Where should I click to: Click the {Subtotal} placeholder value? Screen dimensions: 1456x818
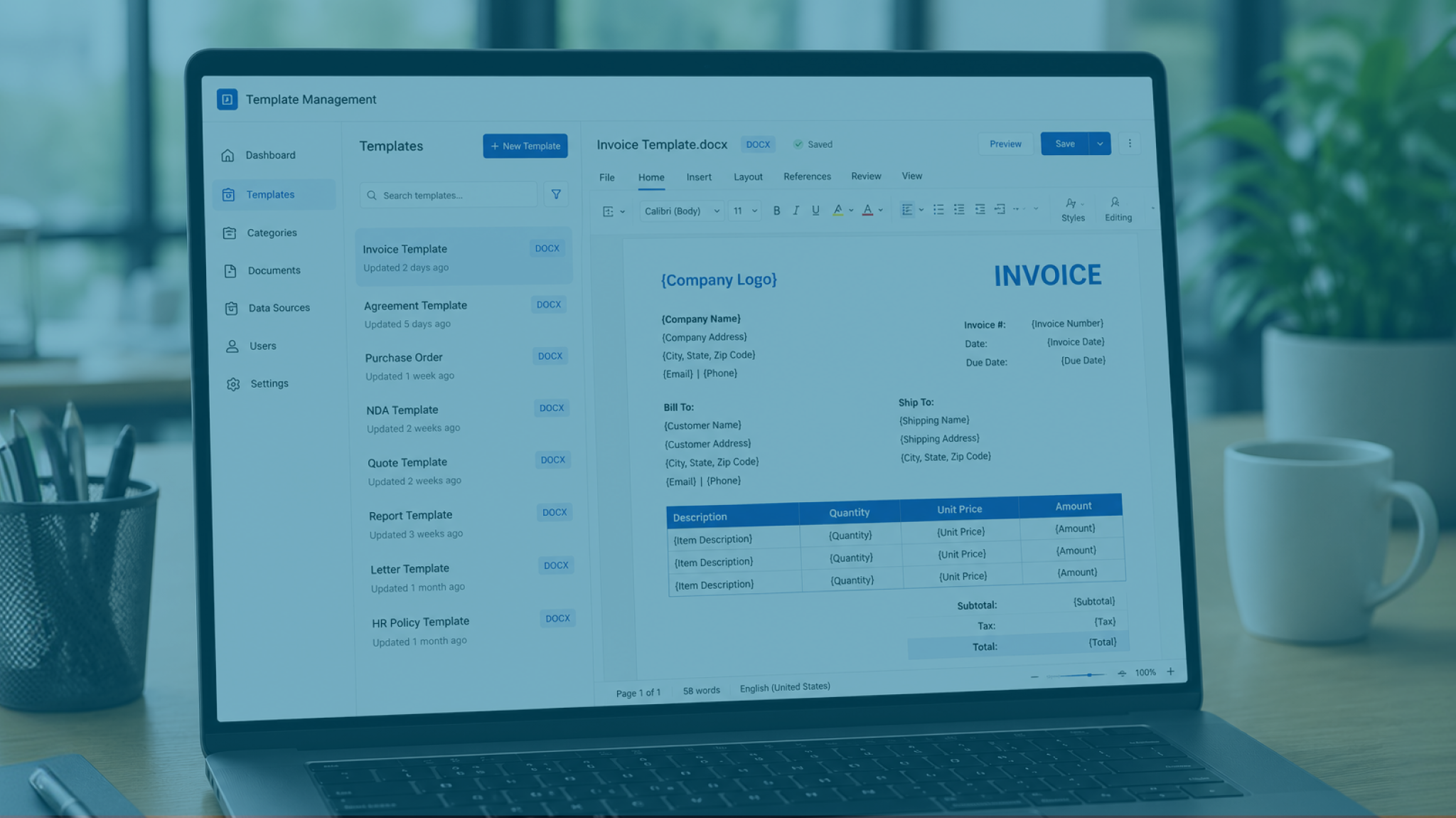(x=1094, y=602)
